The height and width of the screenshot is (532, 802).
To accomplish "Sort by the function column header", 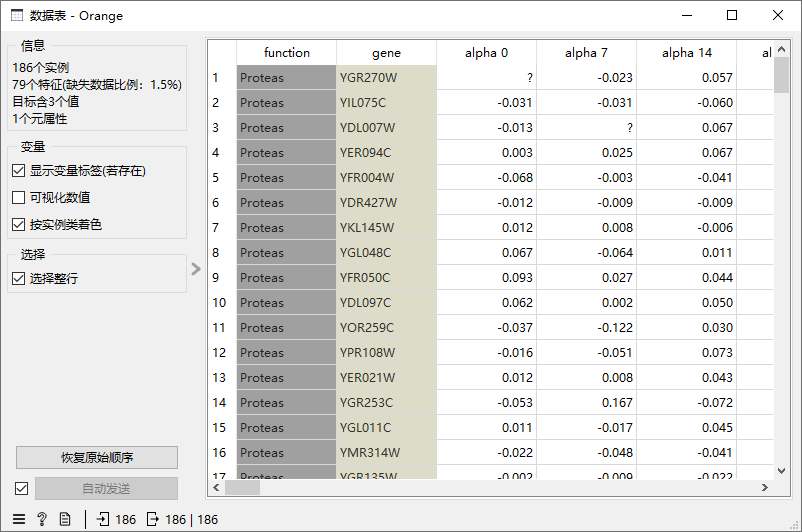I will pos(286,53).
